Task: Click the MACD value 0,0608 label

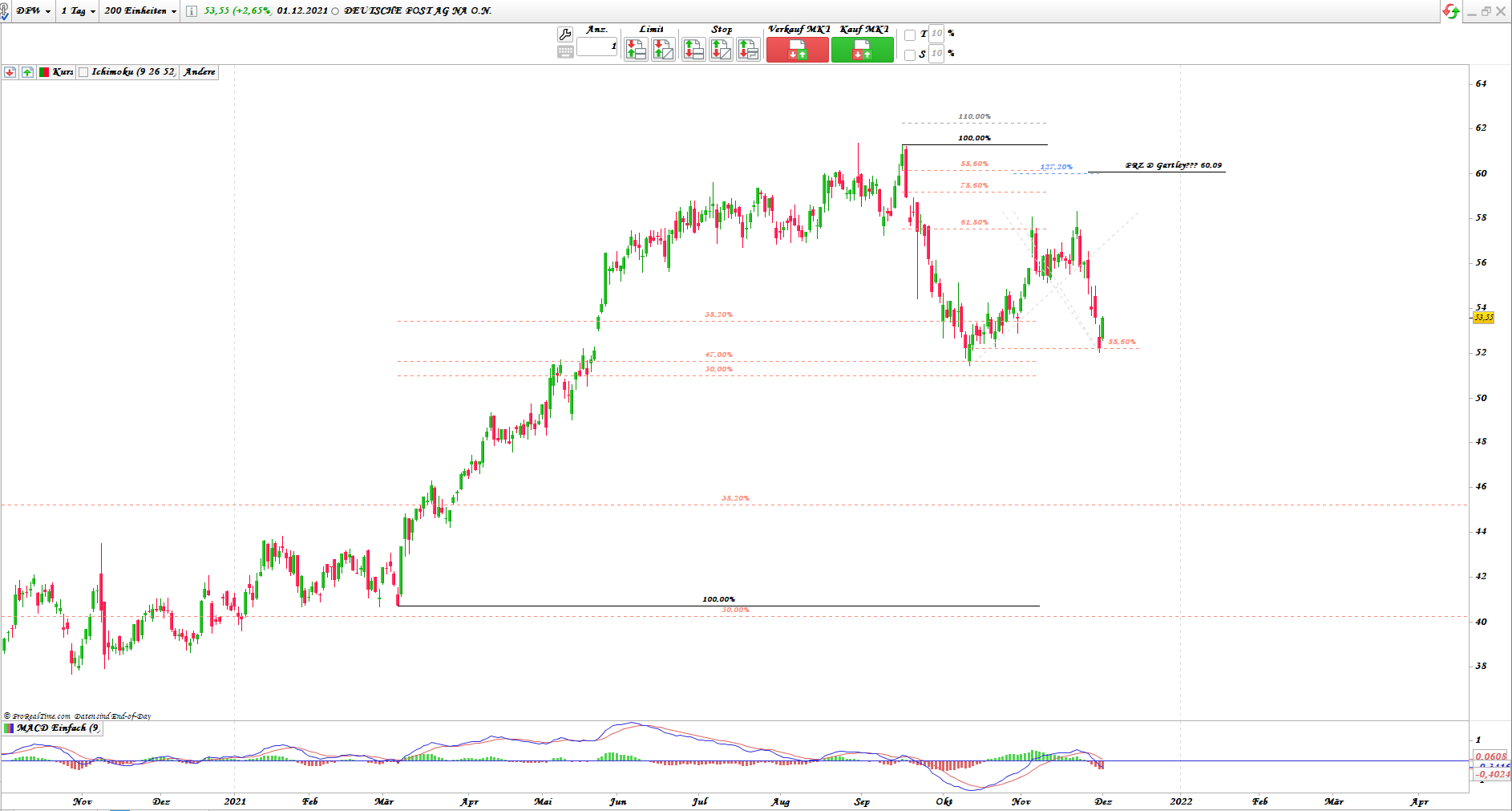Action: tap(1491, 756)
